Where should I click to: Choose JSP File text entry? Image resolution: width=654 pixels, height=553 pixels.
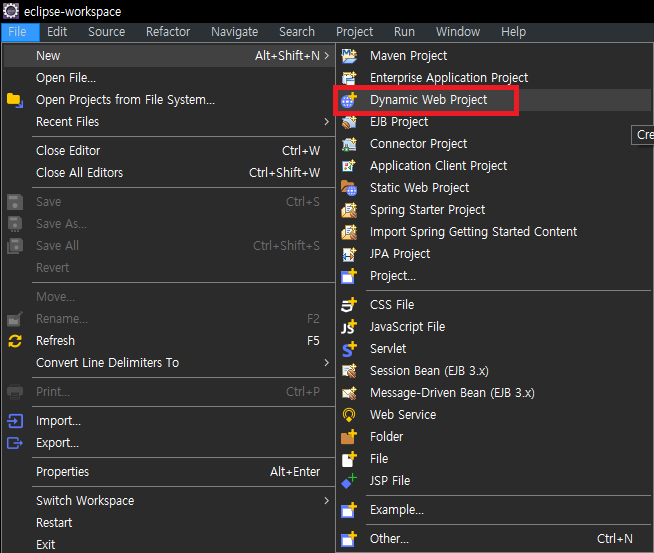(x=390, y=481)
